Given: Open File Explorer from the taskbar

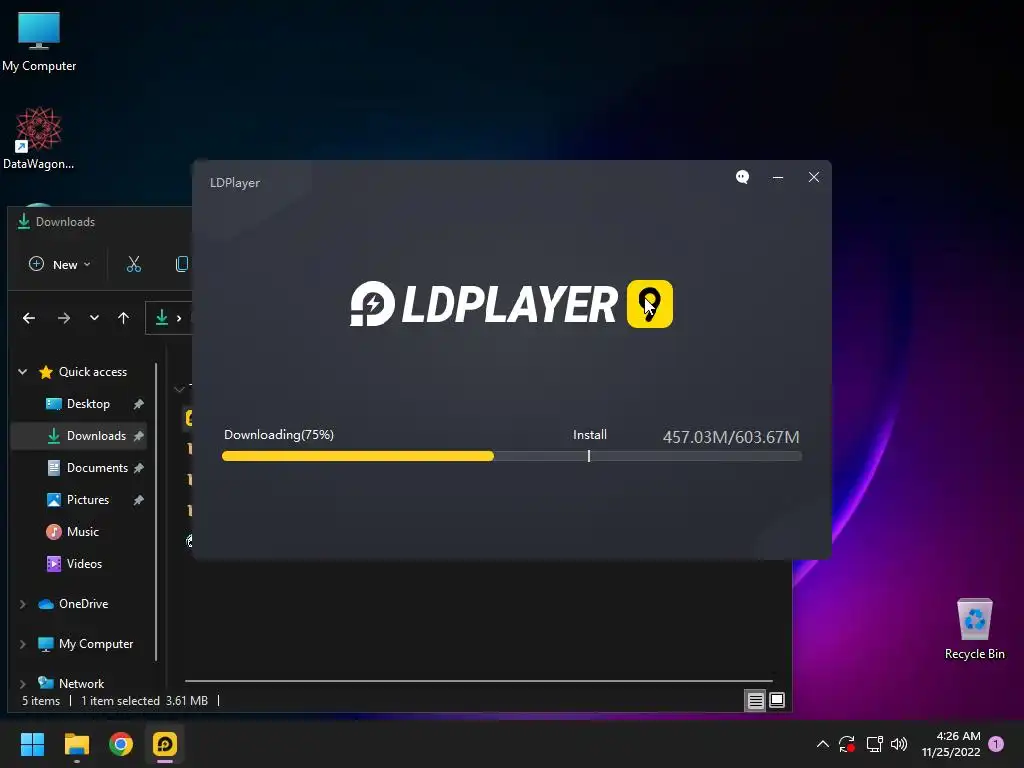Looking at the screenshot, I should [76, 744].
